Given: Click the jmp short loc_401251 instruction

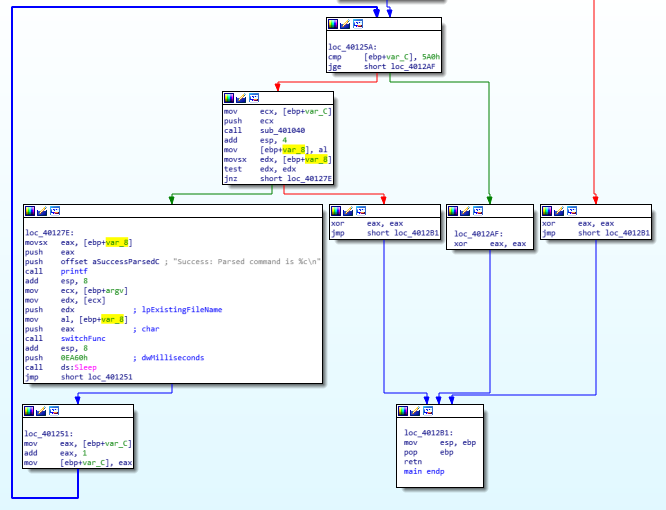Looking at the screenshot, I should [x=79, y=377].
